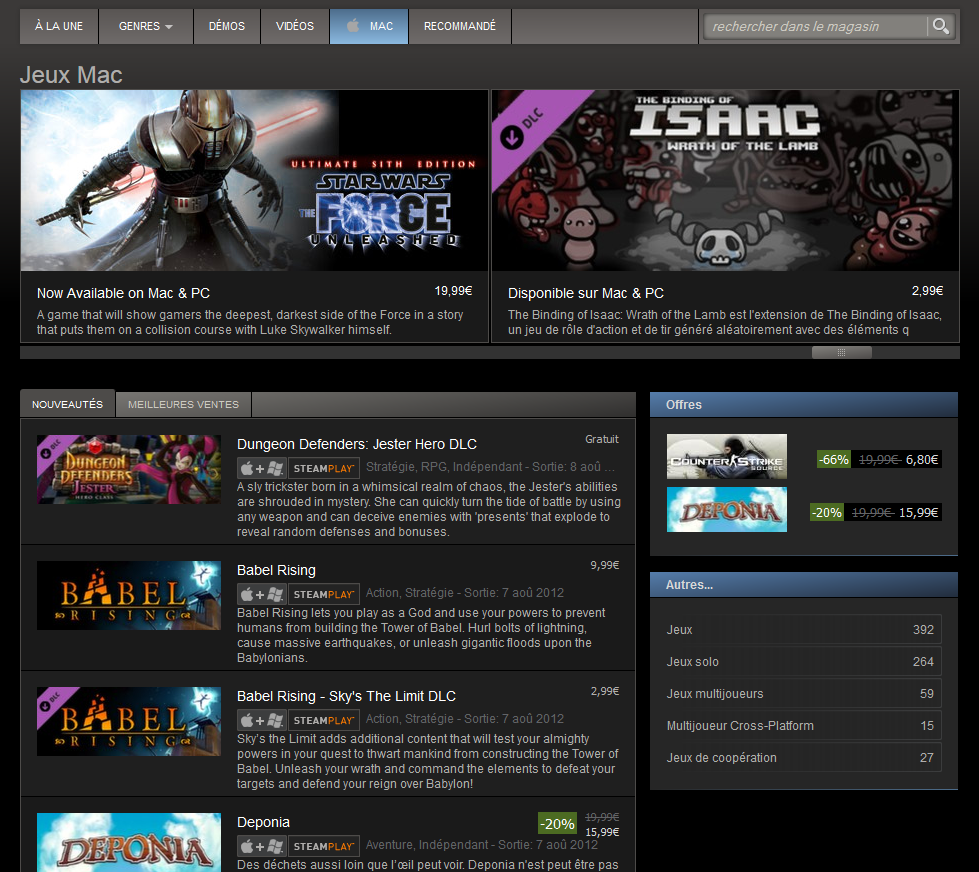
Task: Open the Babel Rising title link
Action: point(276,570)
